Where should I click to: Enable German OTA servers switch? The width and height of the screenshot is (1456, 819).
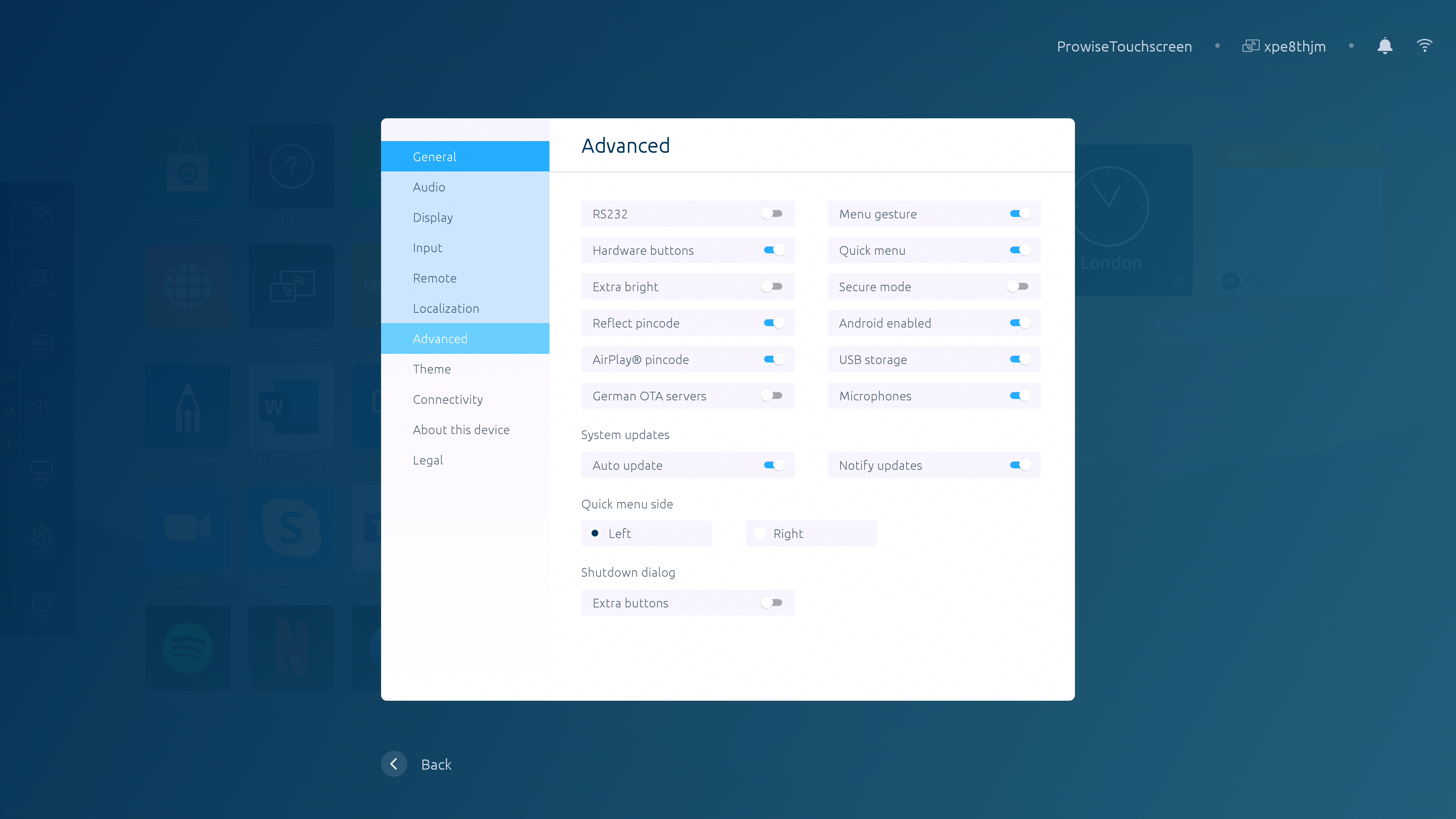[x=772, y=395]
